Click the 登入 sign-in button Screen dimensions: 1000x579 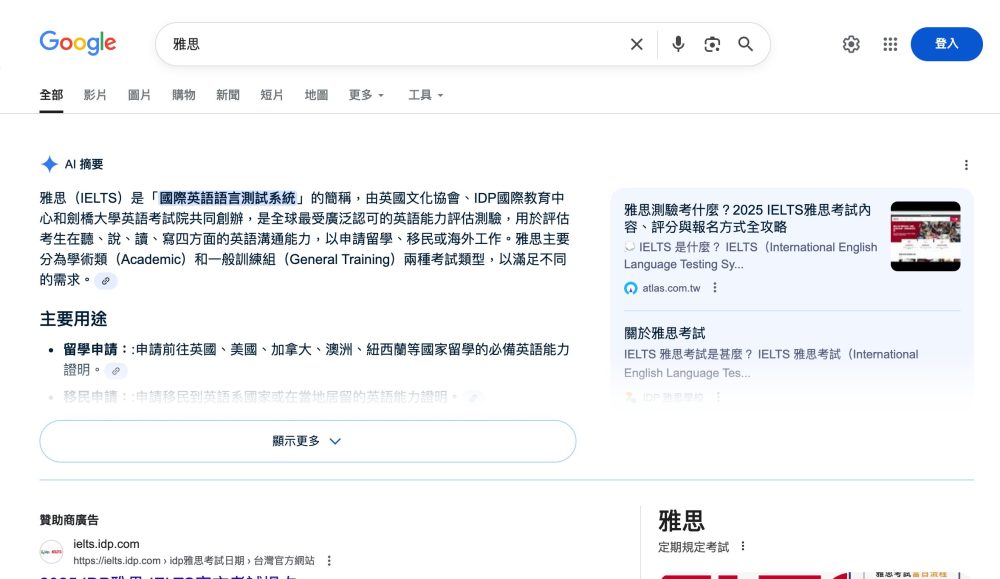click(x=946, y=44)
